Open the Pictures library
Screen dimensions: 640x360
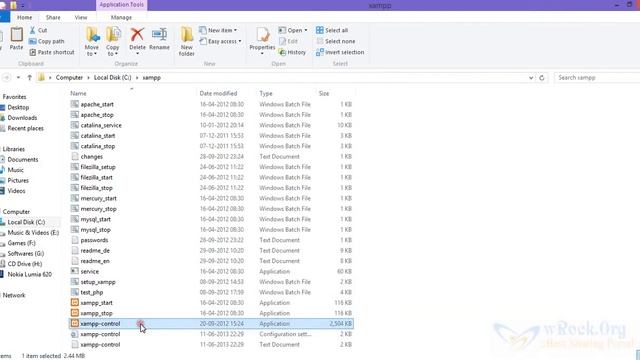pyautogui.click(x=18, y=180)
